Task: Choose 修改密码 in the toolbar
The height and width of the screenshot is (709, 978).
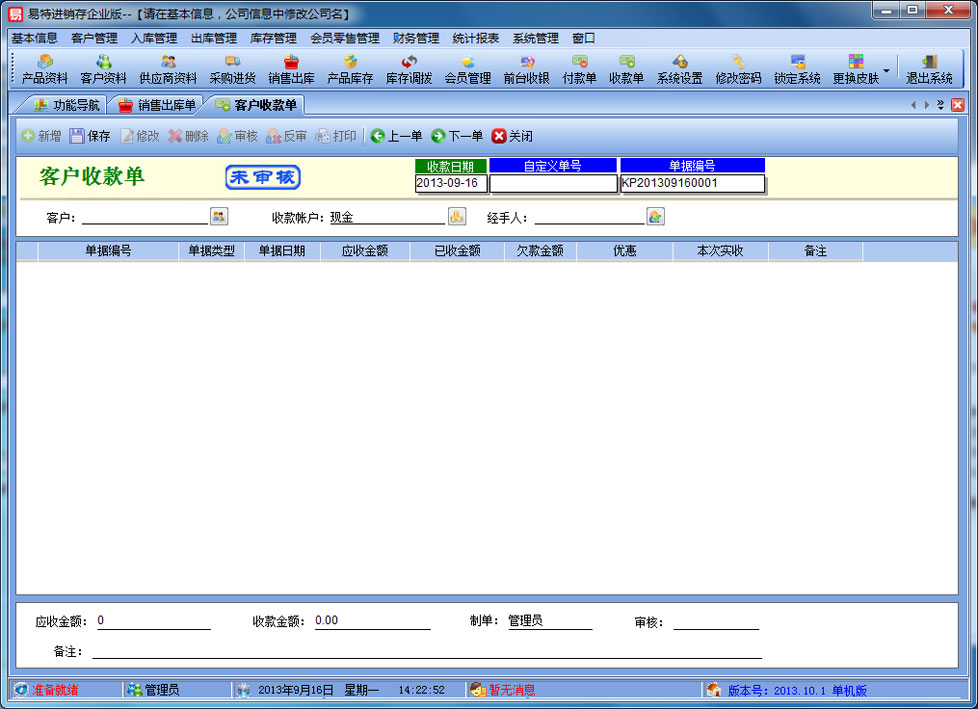Action: [738, 69]
